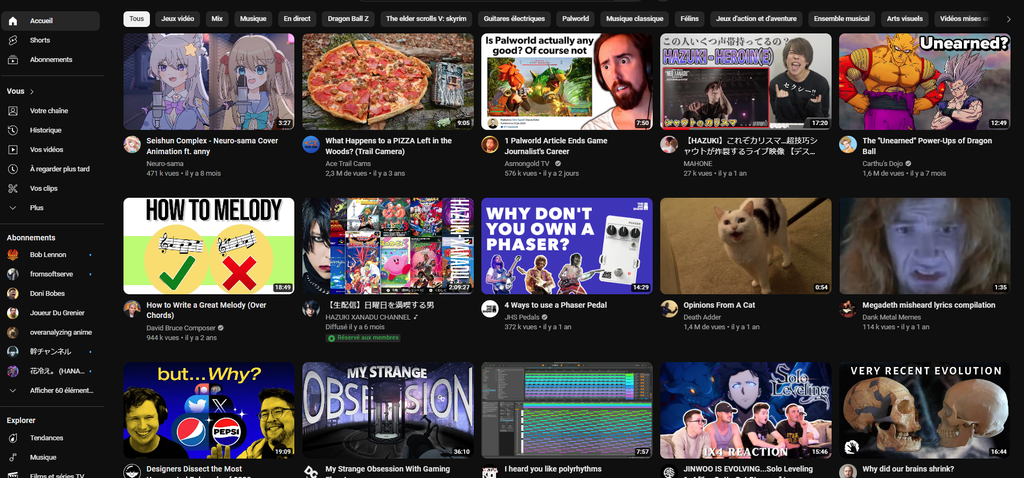Open the HOW TO MELODY thumbnail

(x=209, y=246)
